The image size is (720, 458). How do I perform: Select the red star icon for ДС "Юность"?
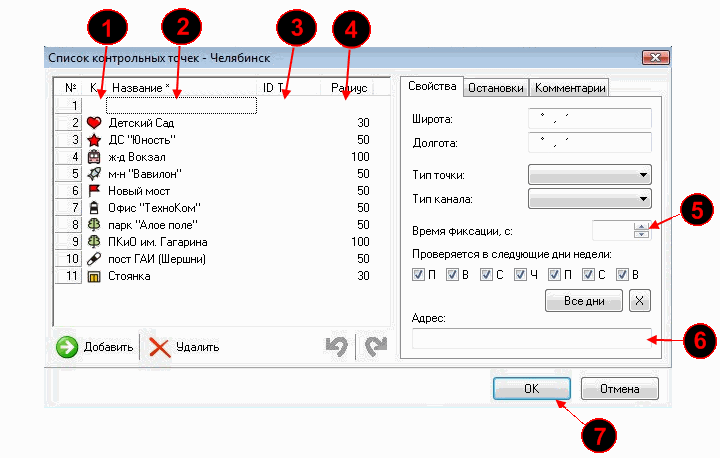95,140
